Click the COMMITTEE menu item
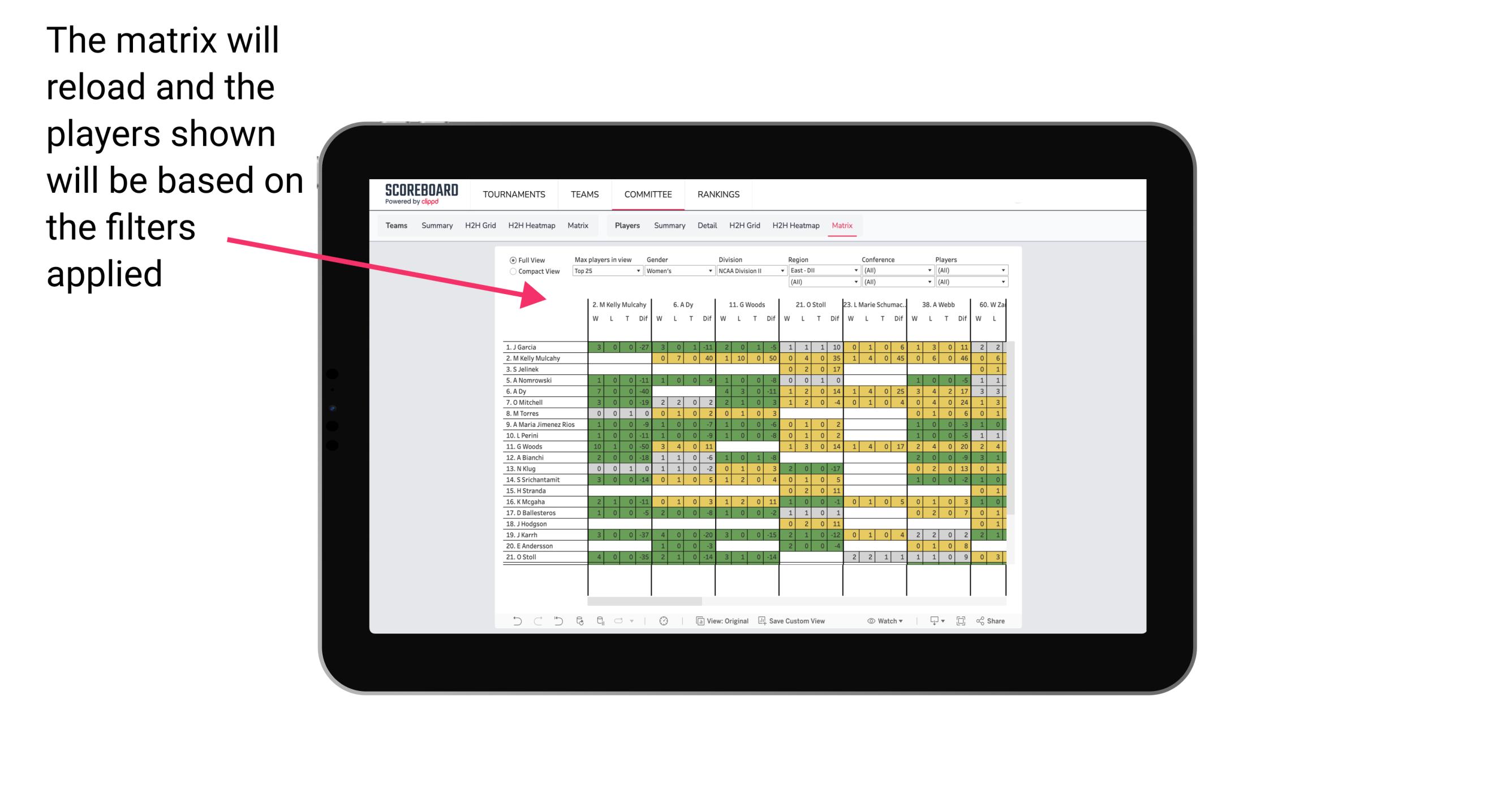This screenshot has width=1510, height=812. (648, 194)
